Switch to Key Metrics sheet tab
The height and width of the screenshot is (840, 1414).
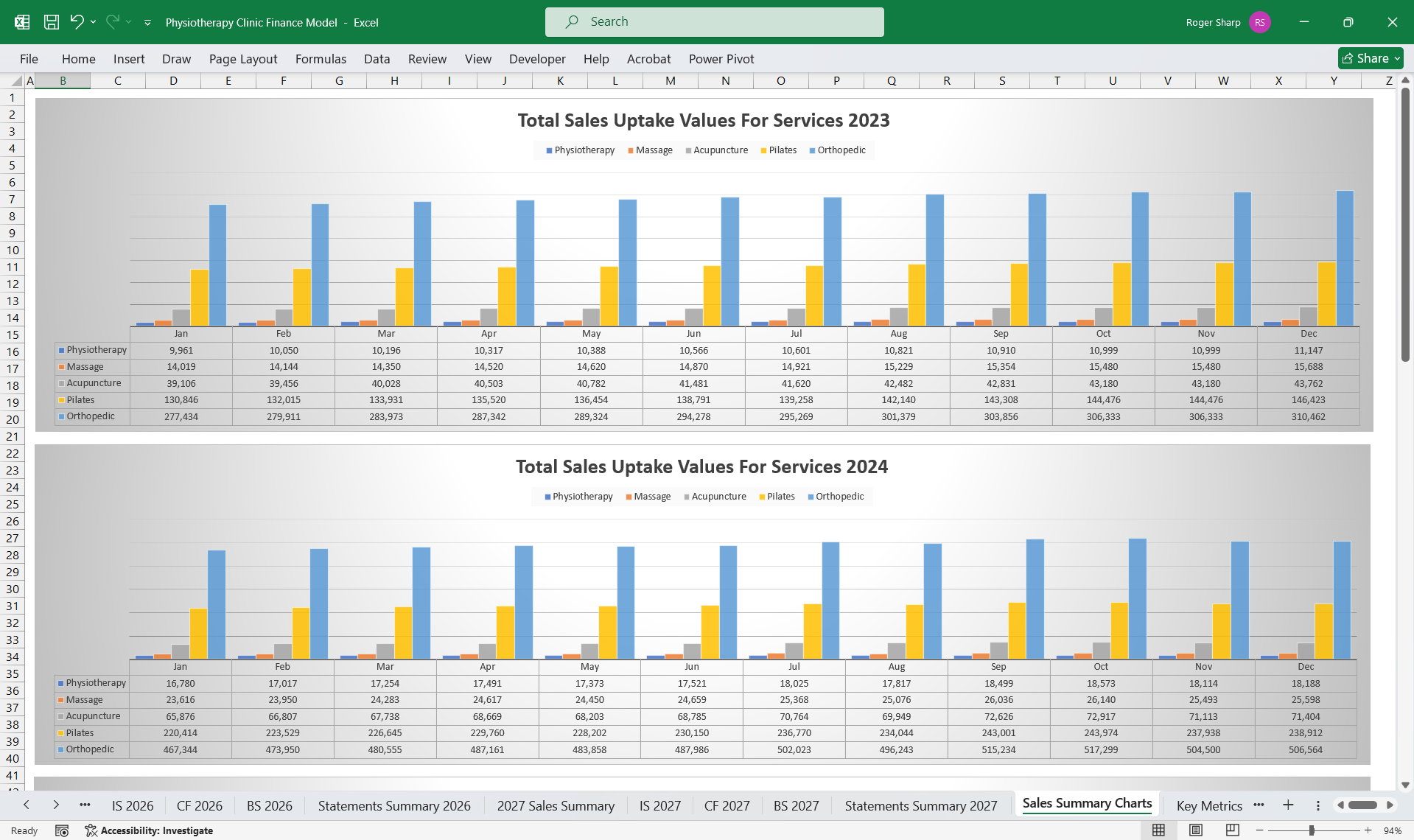[x=1209, y=806]
